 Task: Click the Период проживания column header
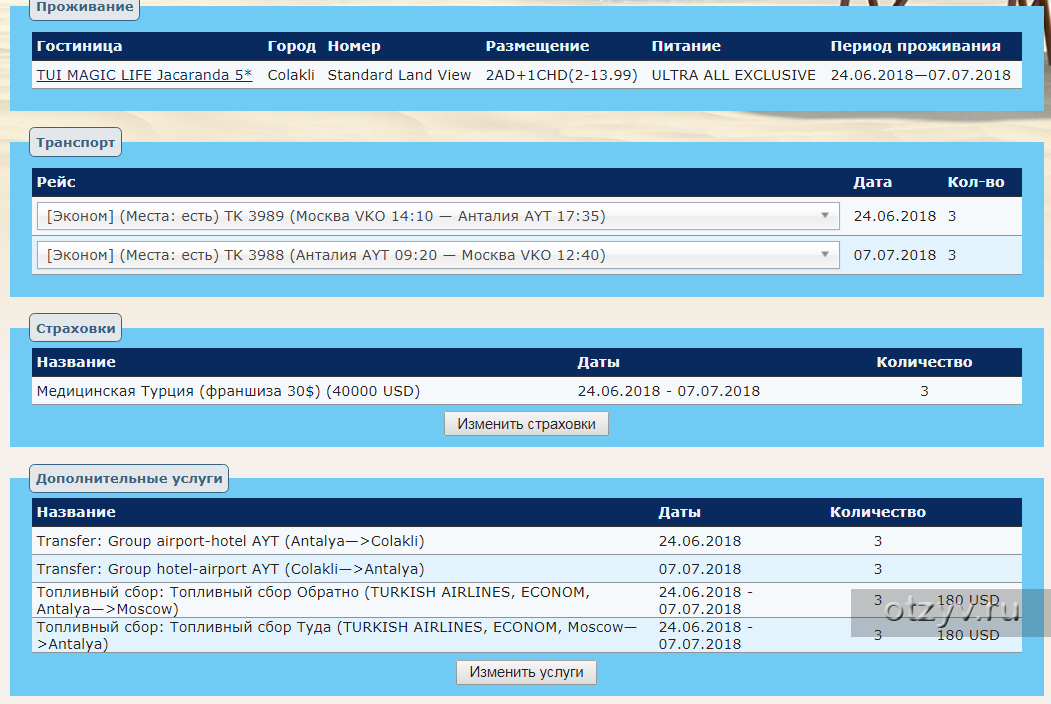coord(915,46)
